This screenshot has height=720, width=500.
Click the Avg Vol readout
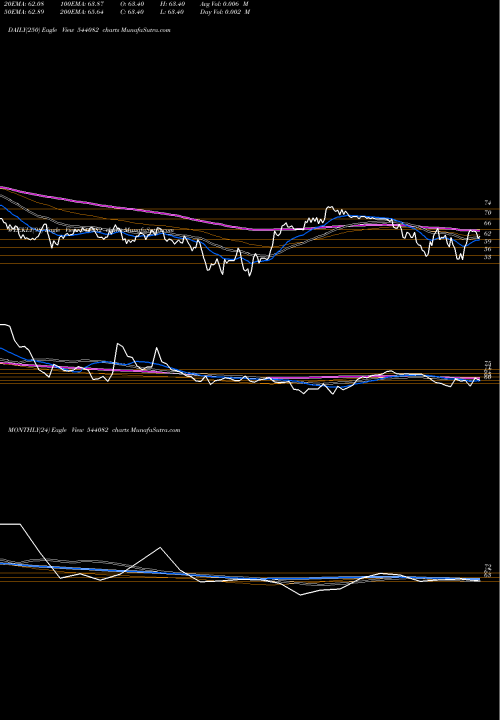(224, 4)
